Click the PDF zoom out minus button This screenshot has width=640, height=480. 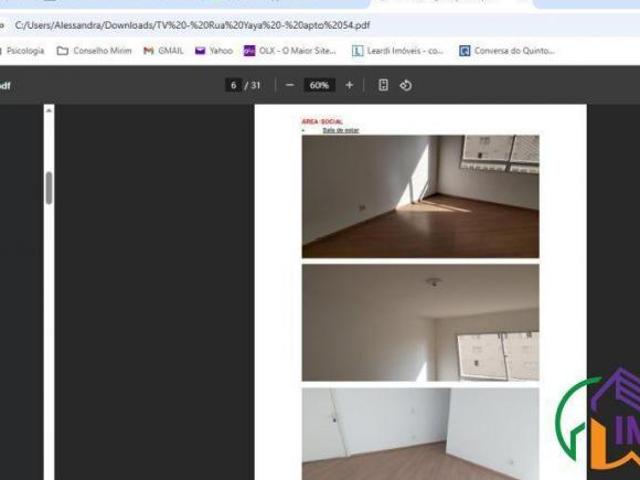tap(290, 85)
